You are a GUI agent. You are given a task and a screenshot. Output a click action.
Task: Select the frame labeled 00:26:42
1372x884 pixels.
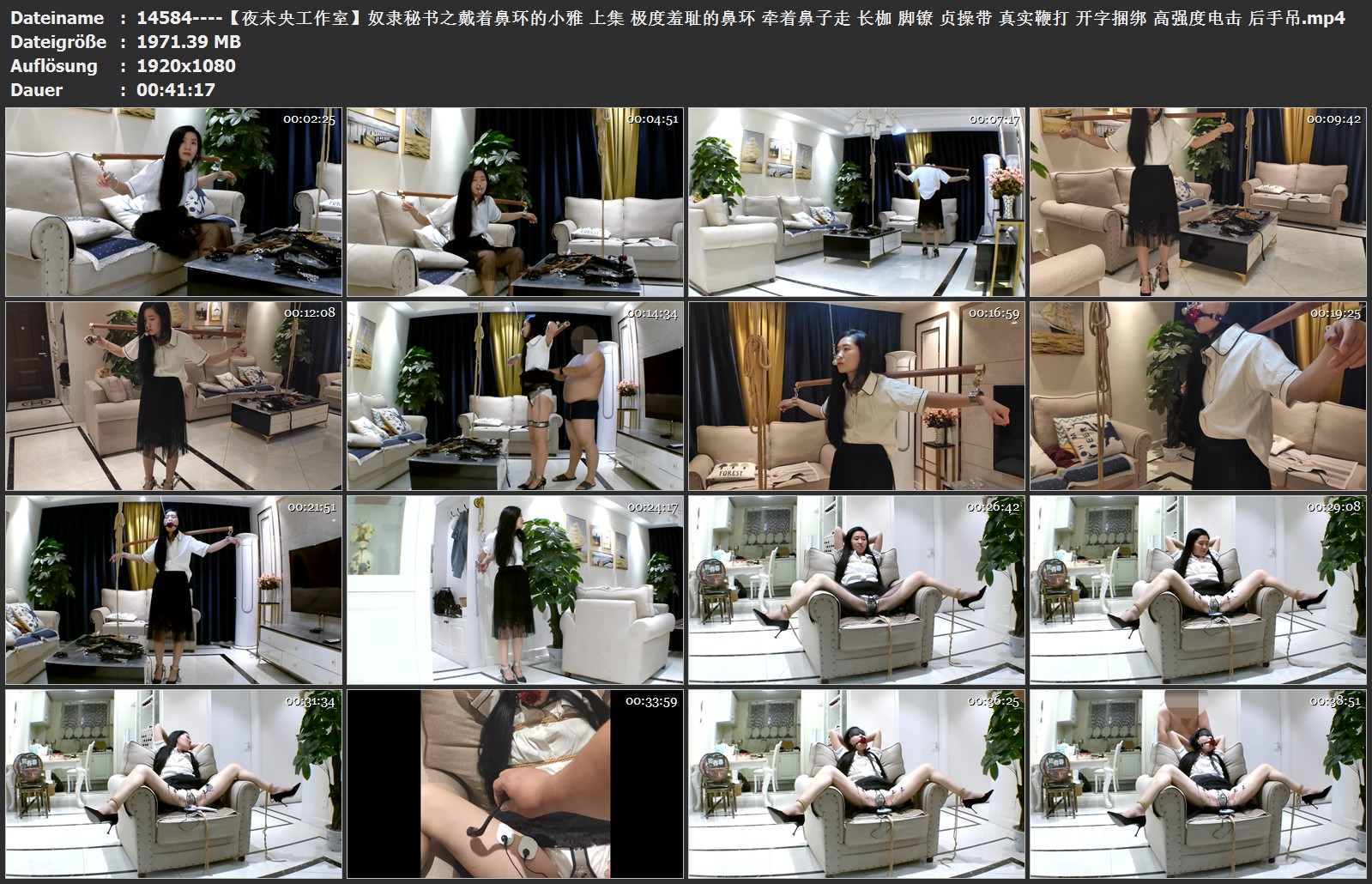(856, 590)
